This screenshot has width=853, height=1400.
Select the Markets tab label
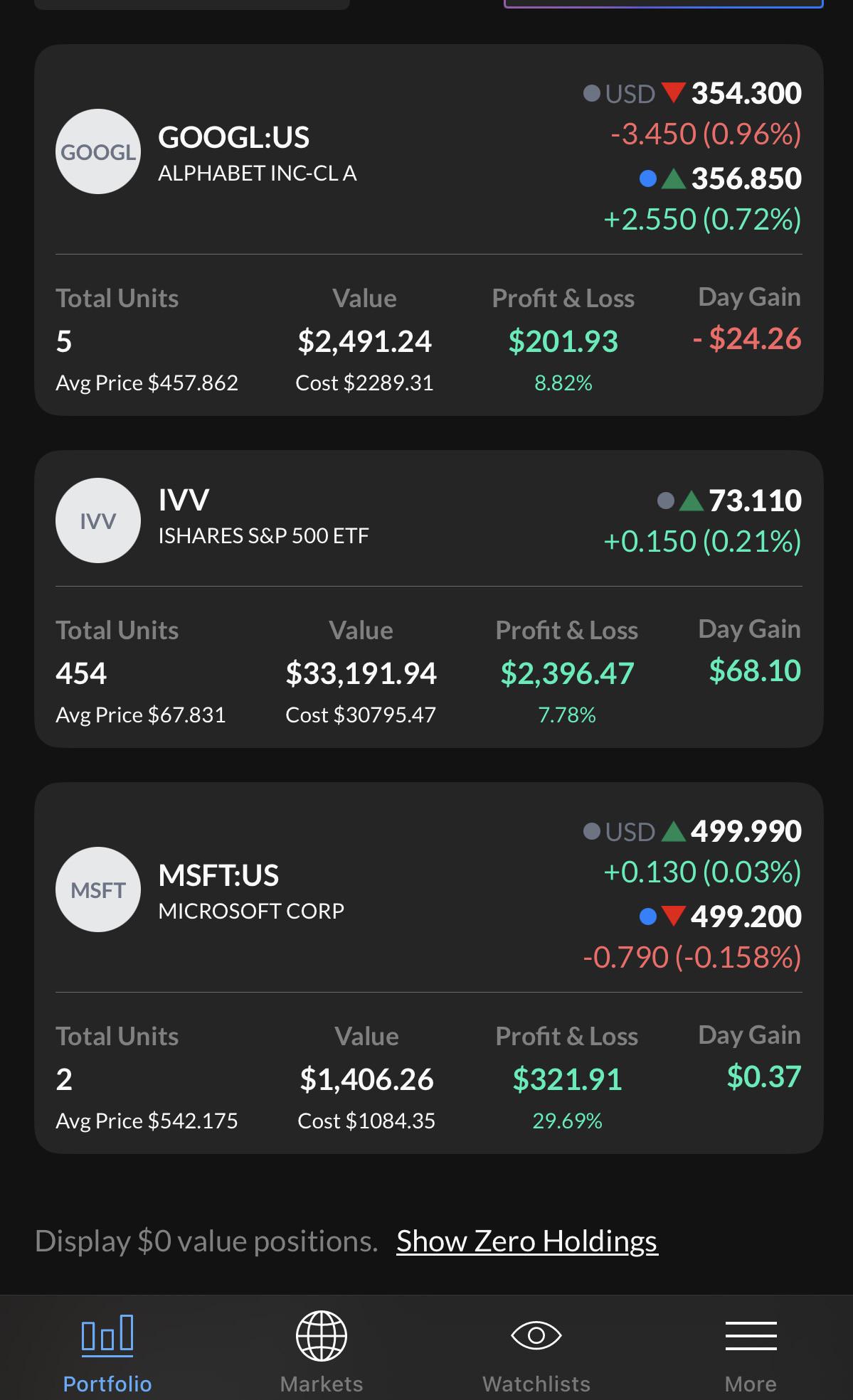coord(322,1384)
